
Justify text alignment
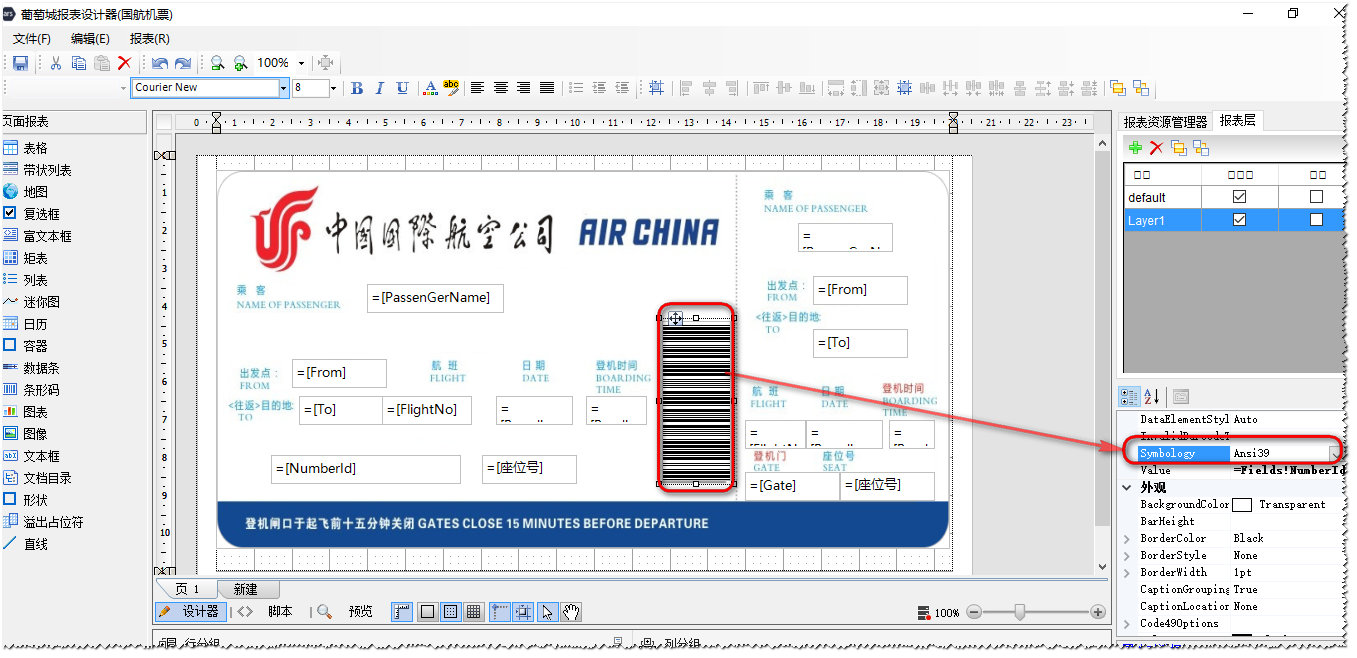[547, 88]
